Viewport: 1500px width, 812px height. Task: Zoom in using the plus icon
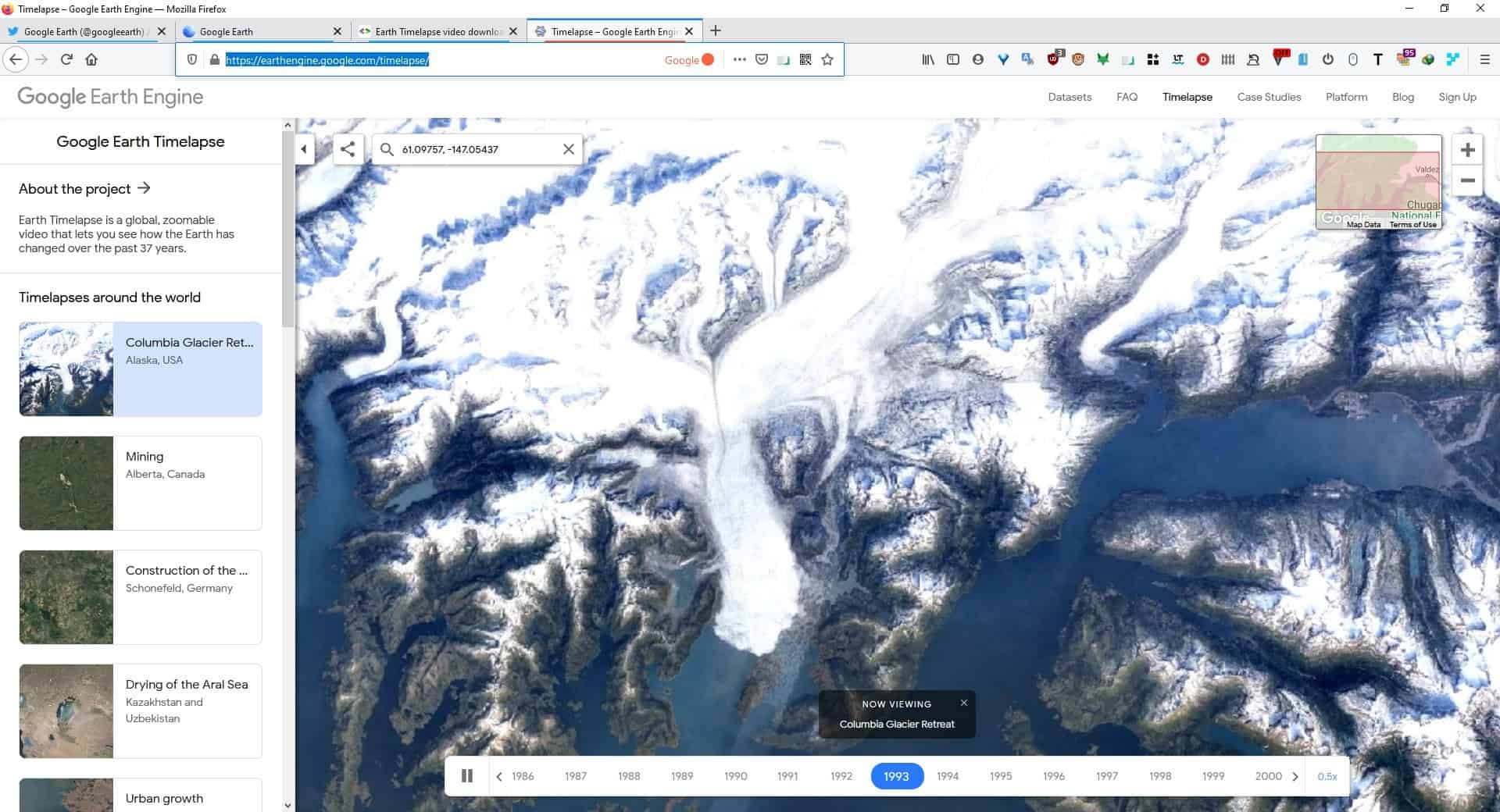pos(1467,149)
